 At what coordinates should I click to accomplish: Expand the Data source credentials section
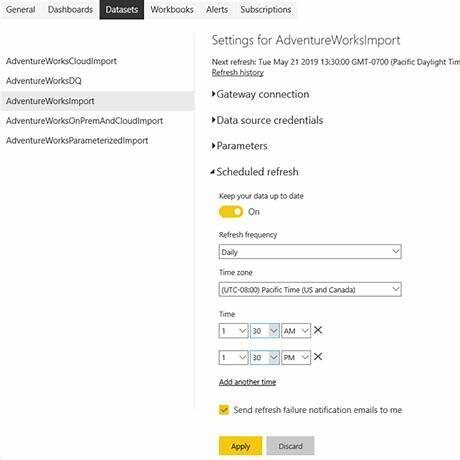tap(267, 120)
